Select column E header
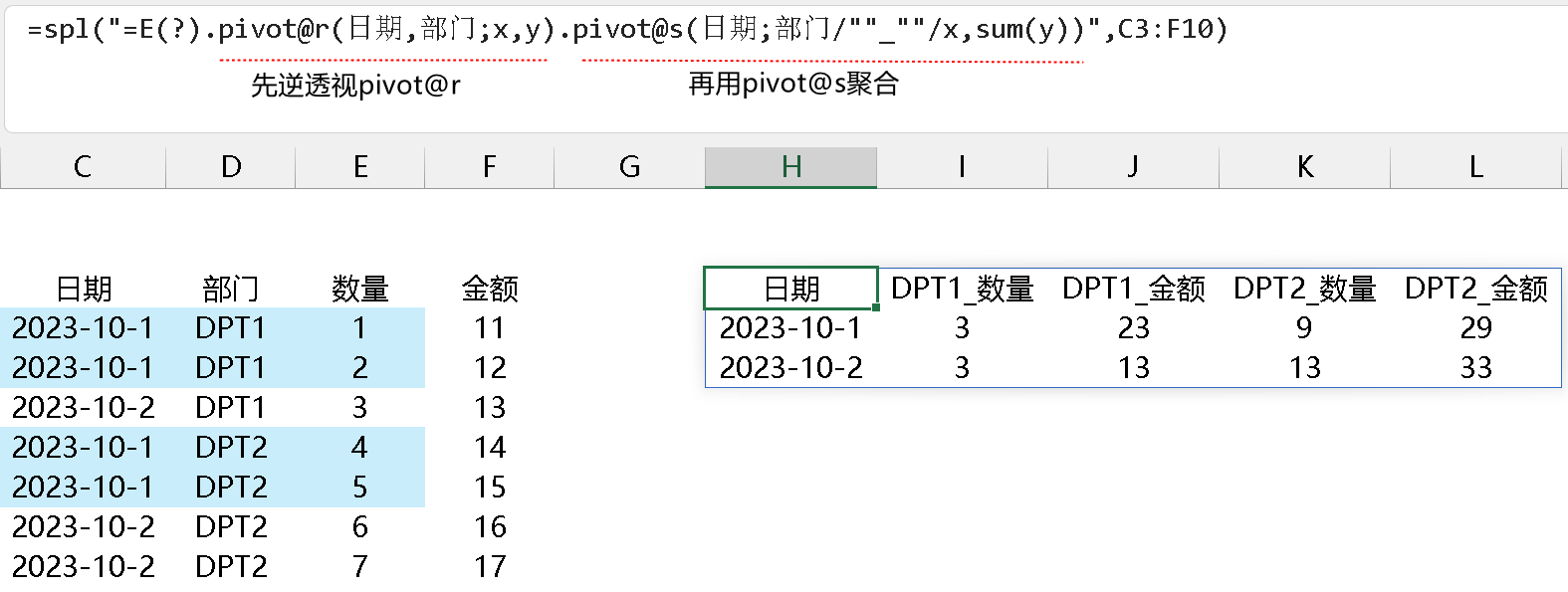Image resolution: width=1568 pixels, height=592 pixels. pos(360,167)
